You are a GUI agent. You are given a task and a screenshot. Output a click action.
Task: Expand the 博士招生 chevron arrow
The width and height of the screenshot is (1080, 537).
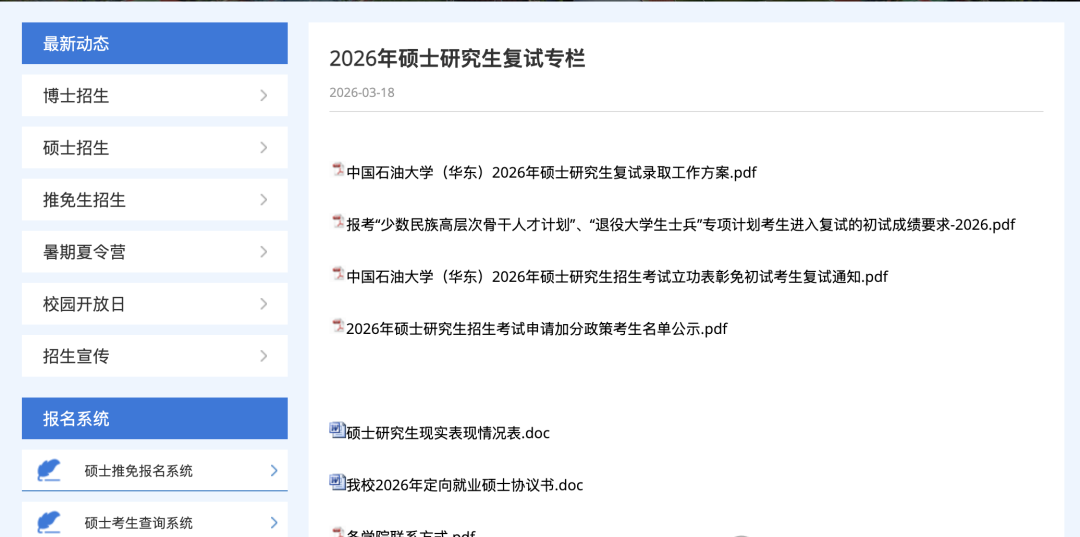coord(264,96)
